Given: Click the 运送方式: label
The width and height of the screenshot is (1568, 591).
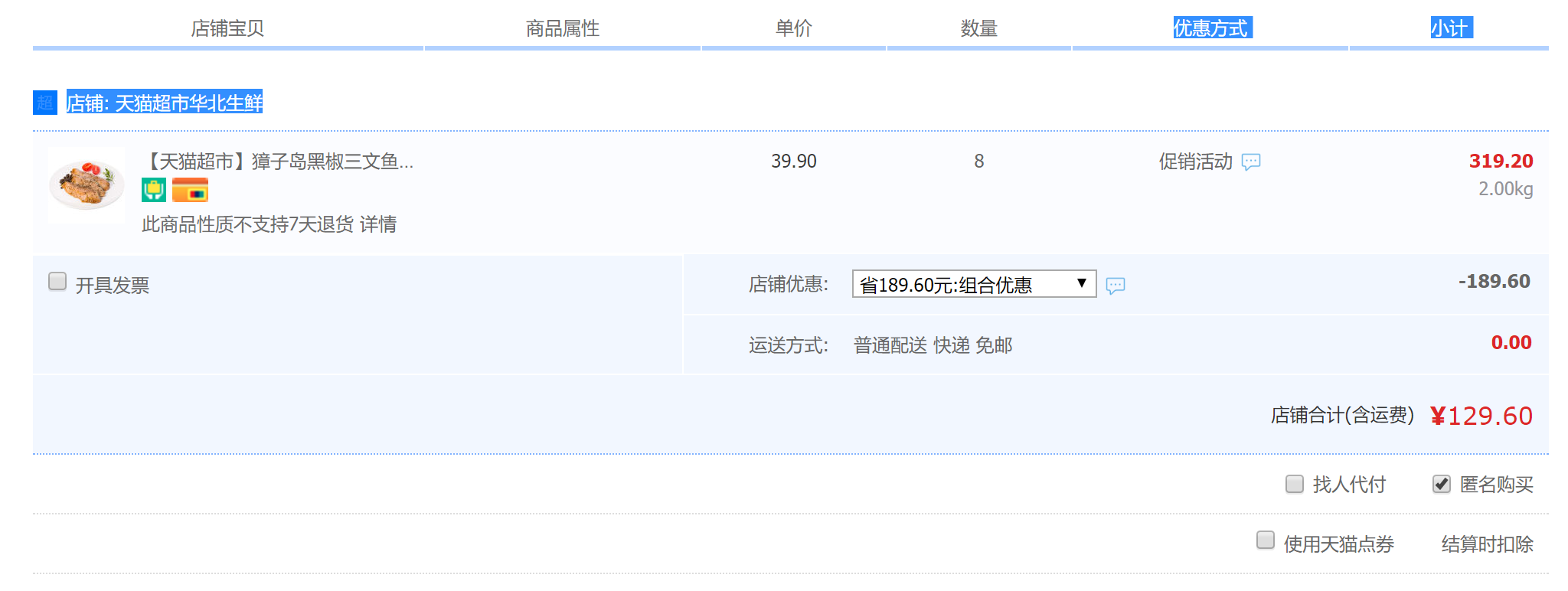Looking at the screenshot, I should click(789, 345).
